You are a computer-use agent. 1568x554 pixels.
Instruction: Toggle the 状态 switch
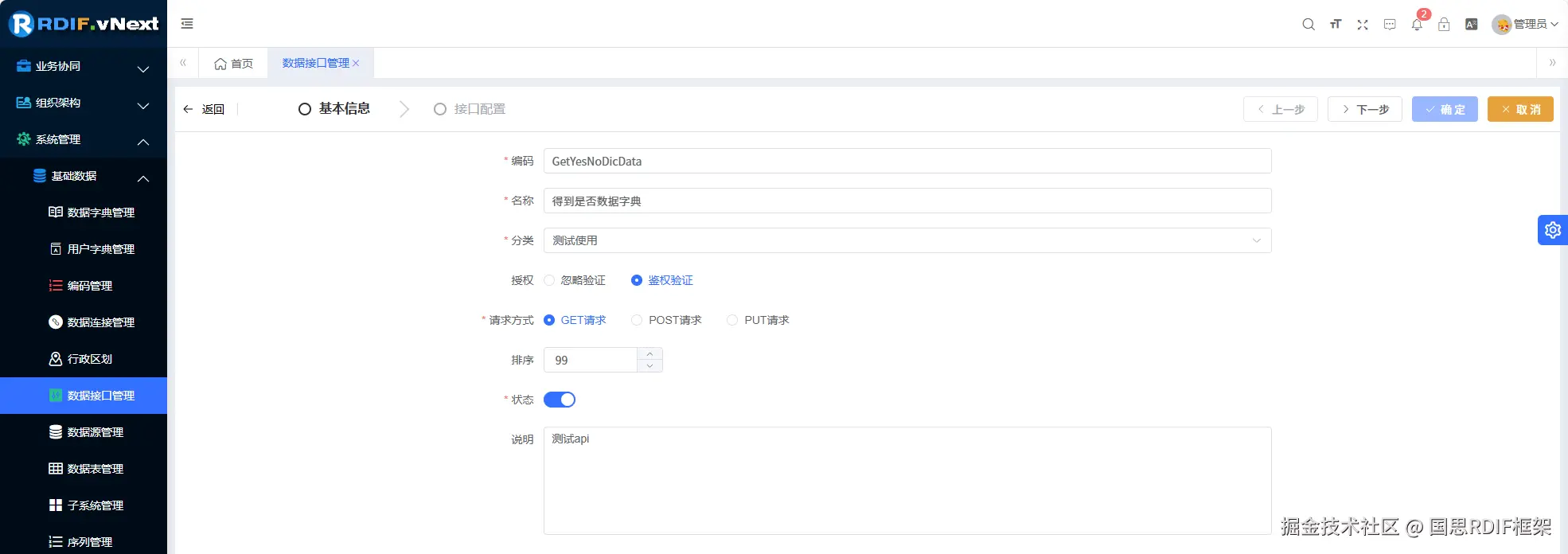560,400
